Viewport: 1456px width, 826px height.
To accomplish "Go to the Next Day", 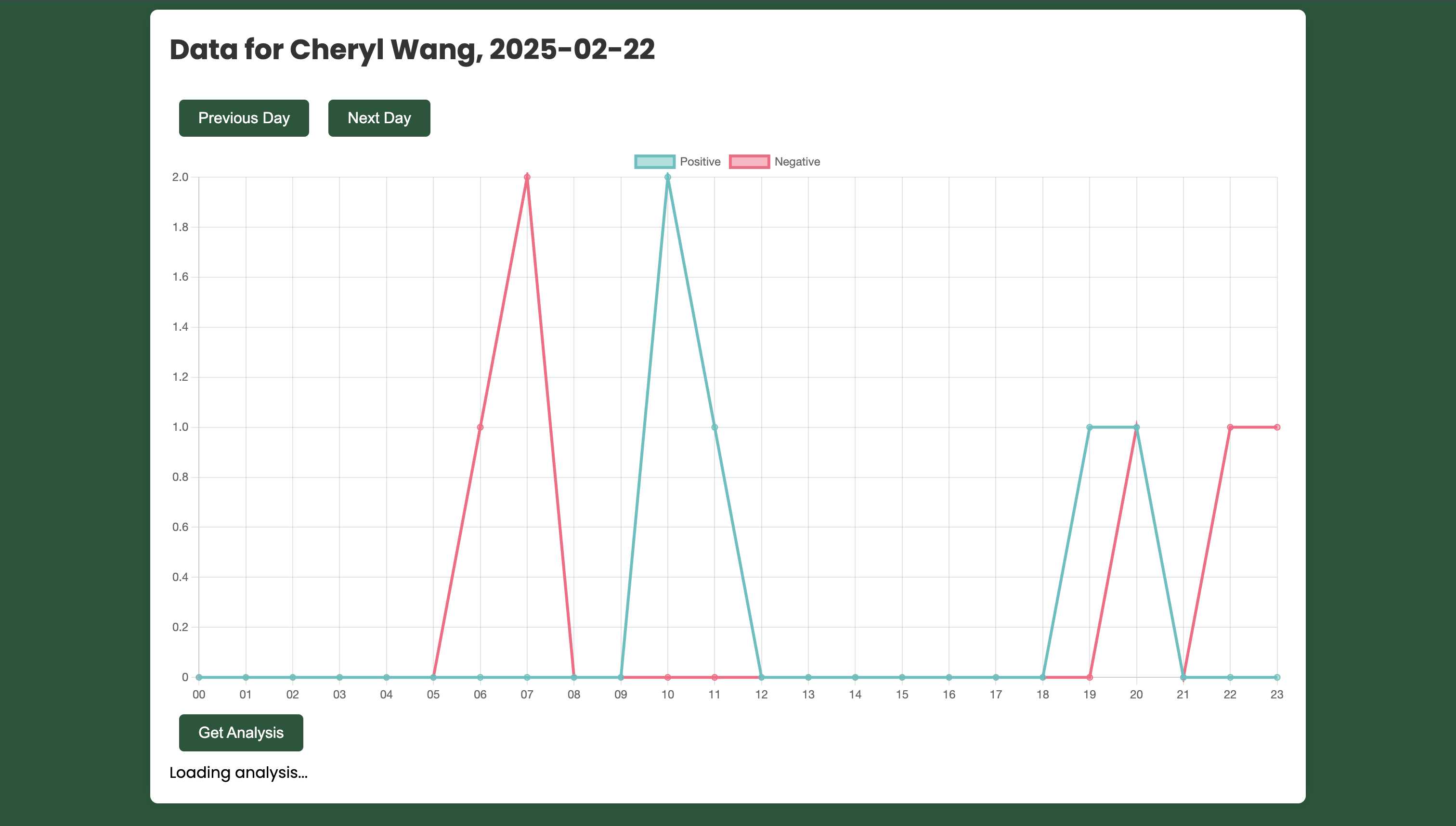I will pyautogui.click(x=378, y=118).
